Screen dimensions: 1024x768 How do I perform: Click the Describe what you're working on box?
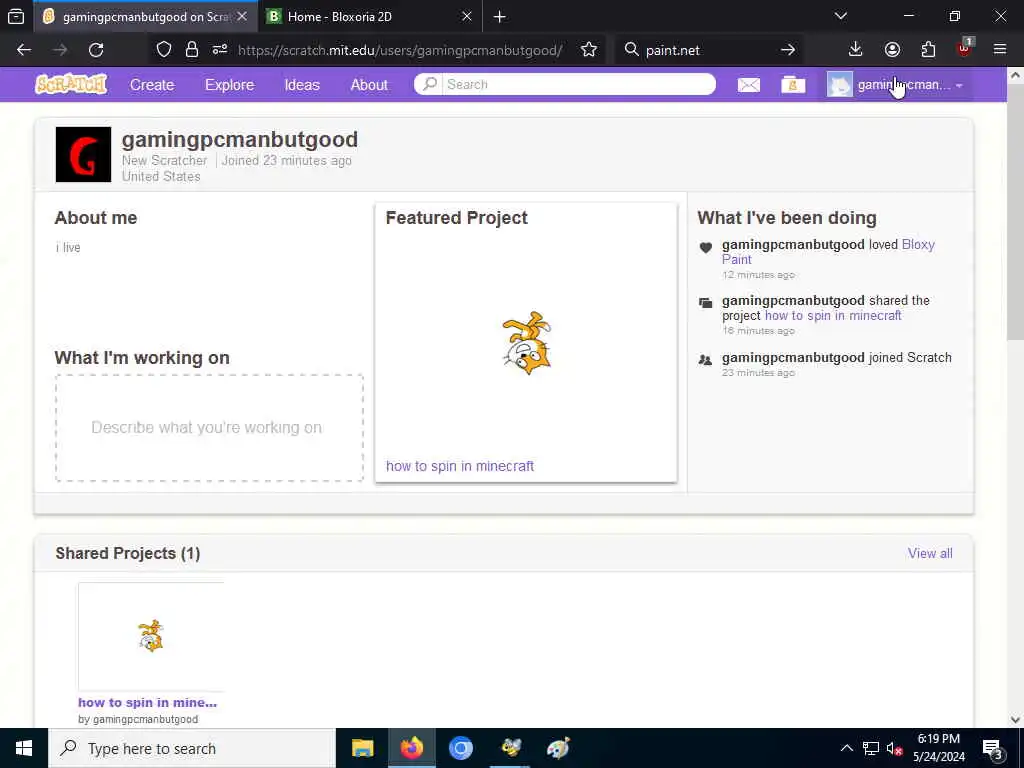tap(209, 428)
